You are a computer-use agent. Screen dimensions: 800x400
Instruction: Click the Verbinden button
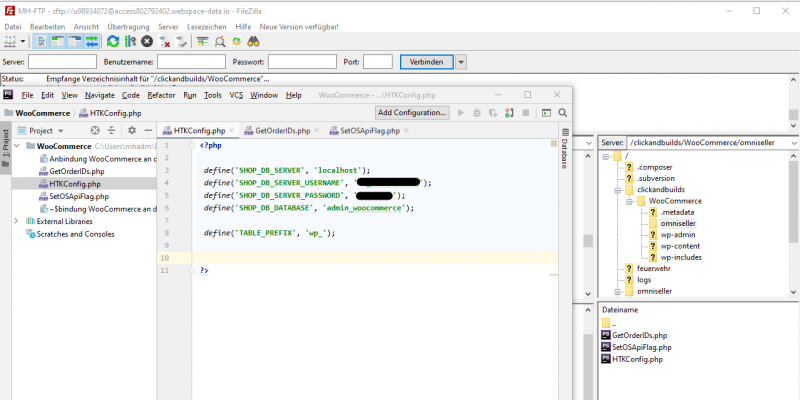425,62
